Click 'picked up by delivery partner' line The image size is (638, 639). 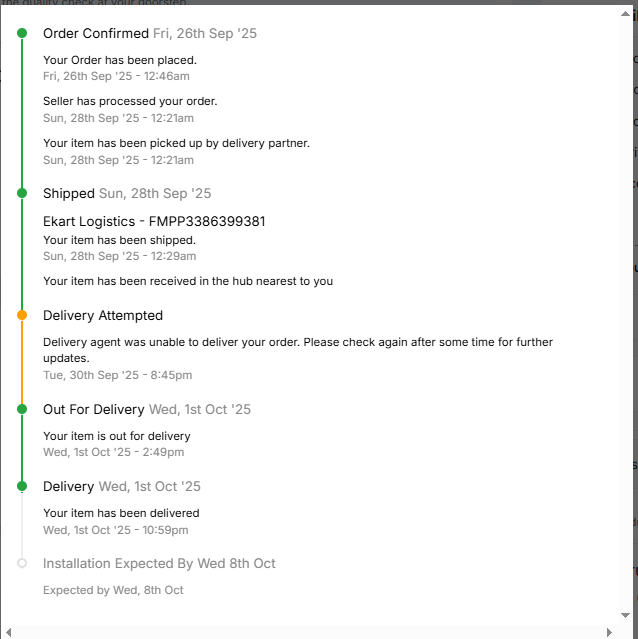(x=176, y=143)
